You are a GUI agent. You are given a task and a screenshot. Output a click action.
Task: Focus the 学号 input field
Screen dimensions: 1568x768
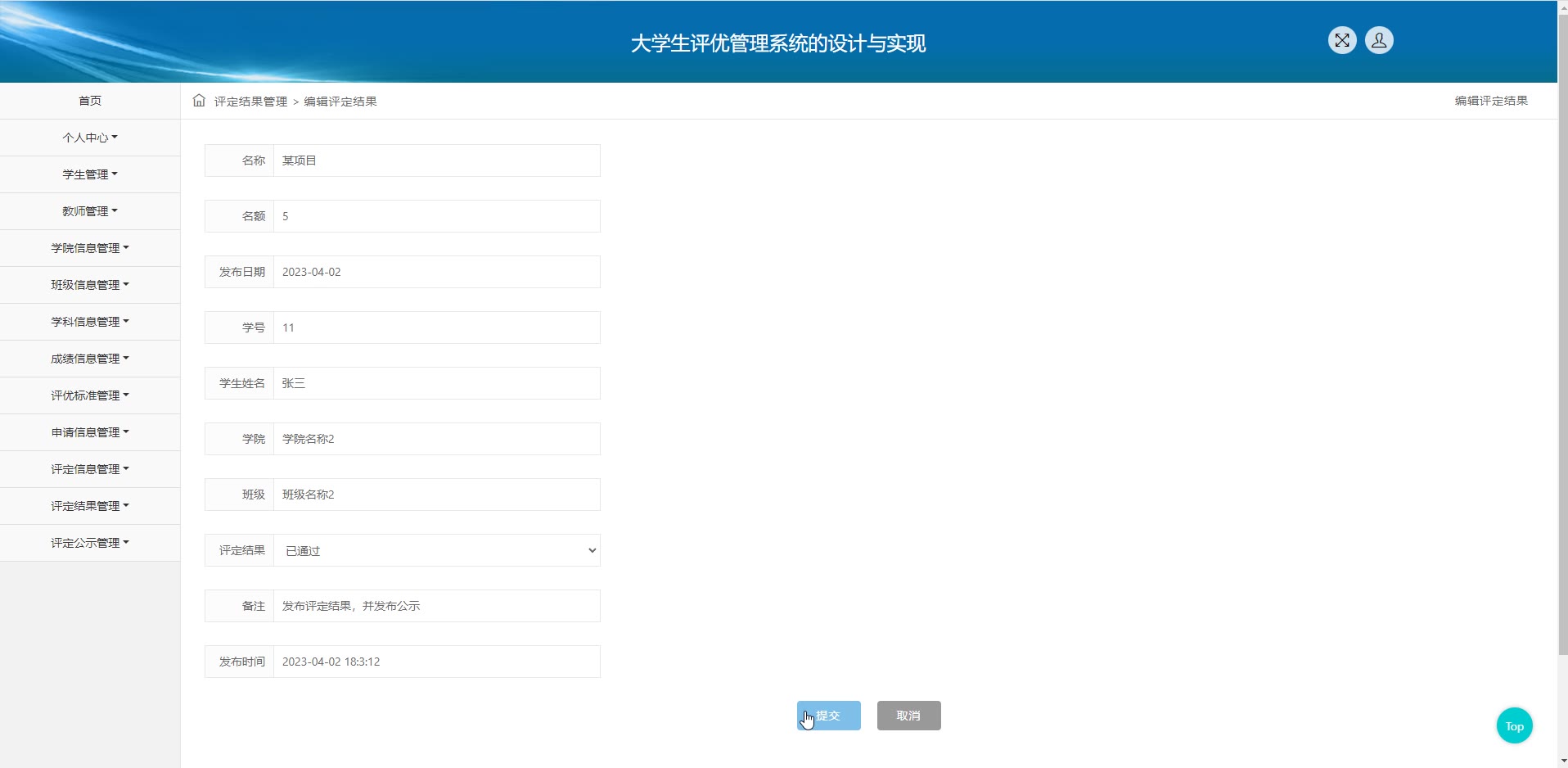[x=437, y=328]
